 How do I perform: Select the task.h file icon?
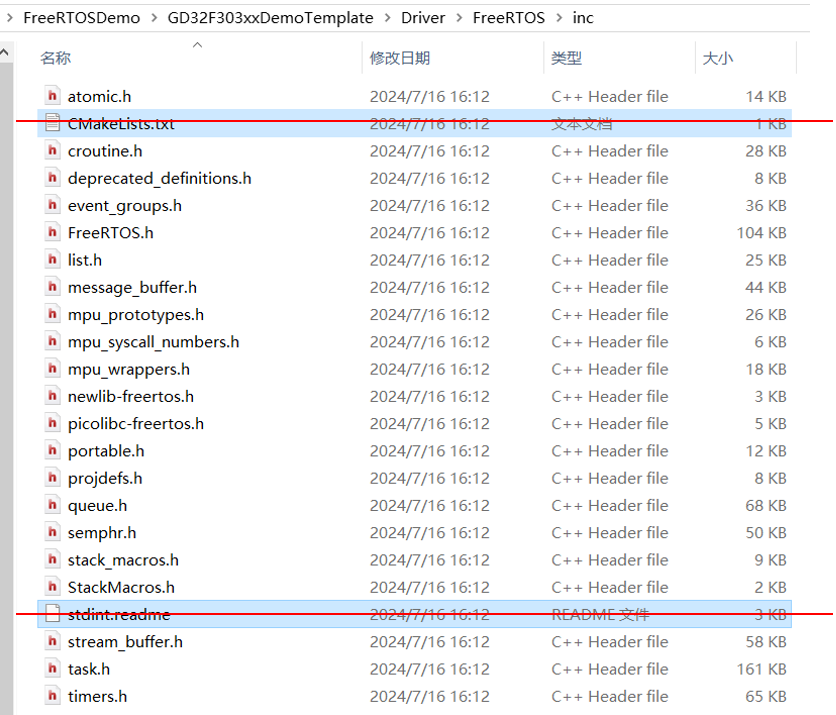[52, 669]
